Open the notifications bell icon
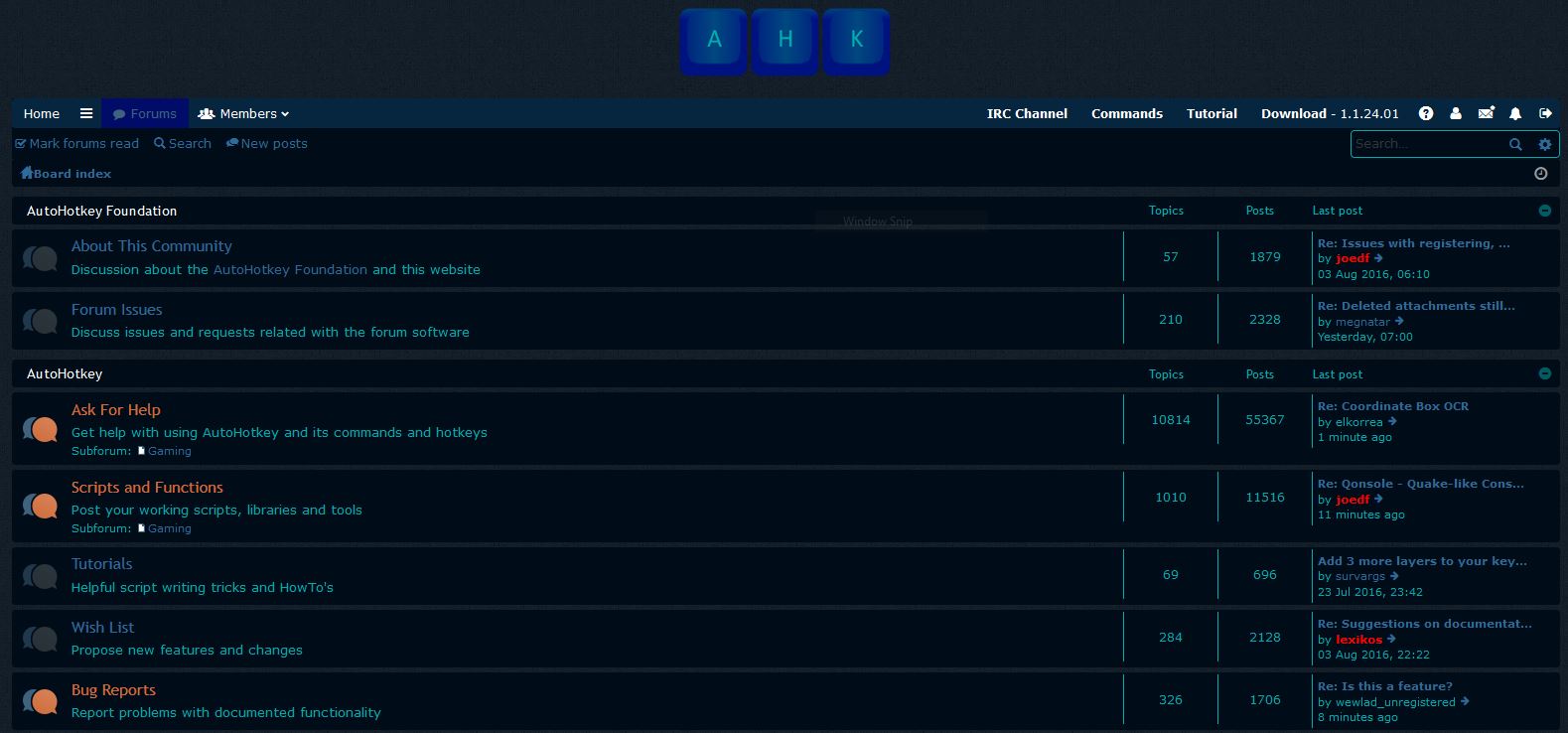The width and height of the screenshot is (1568, 733). pos(1515,113)
